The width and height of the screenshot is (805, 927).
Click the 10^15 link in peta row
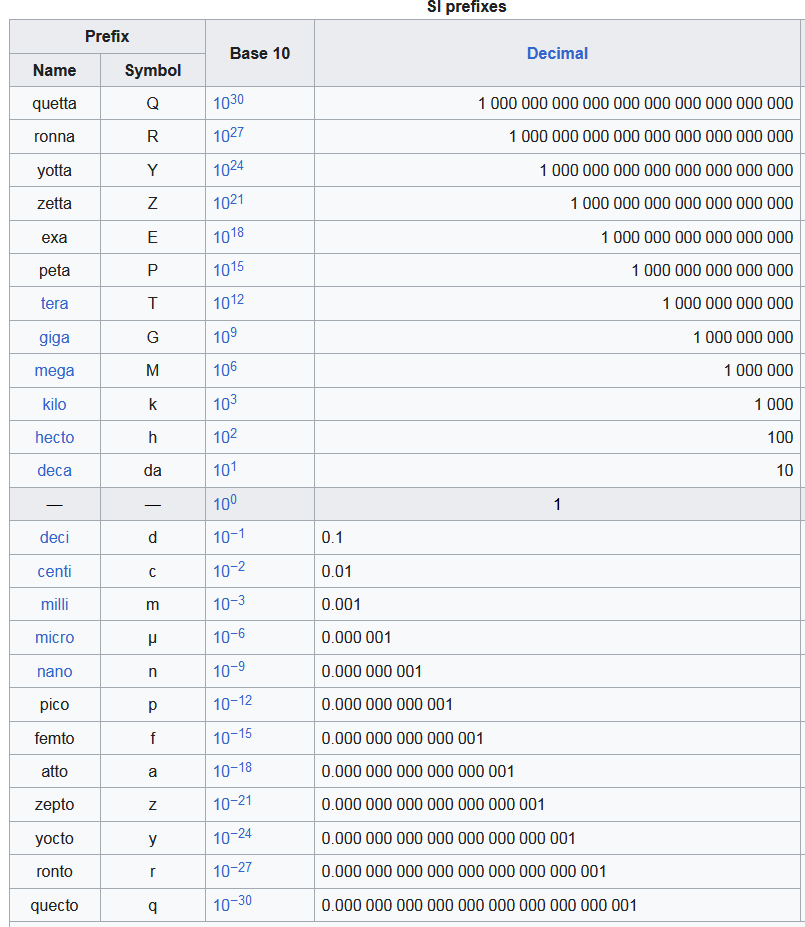[x=228, y=269]
